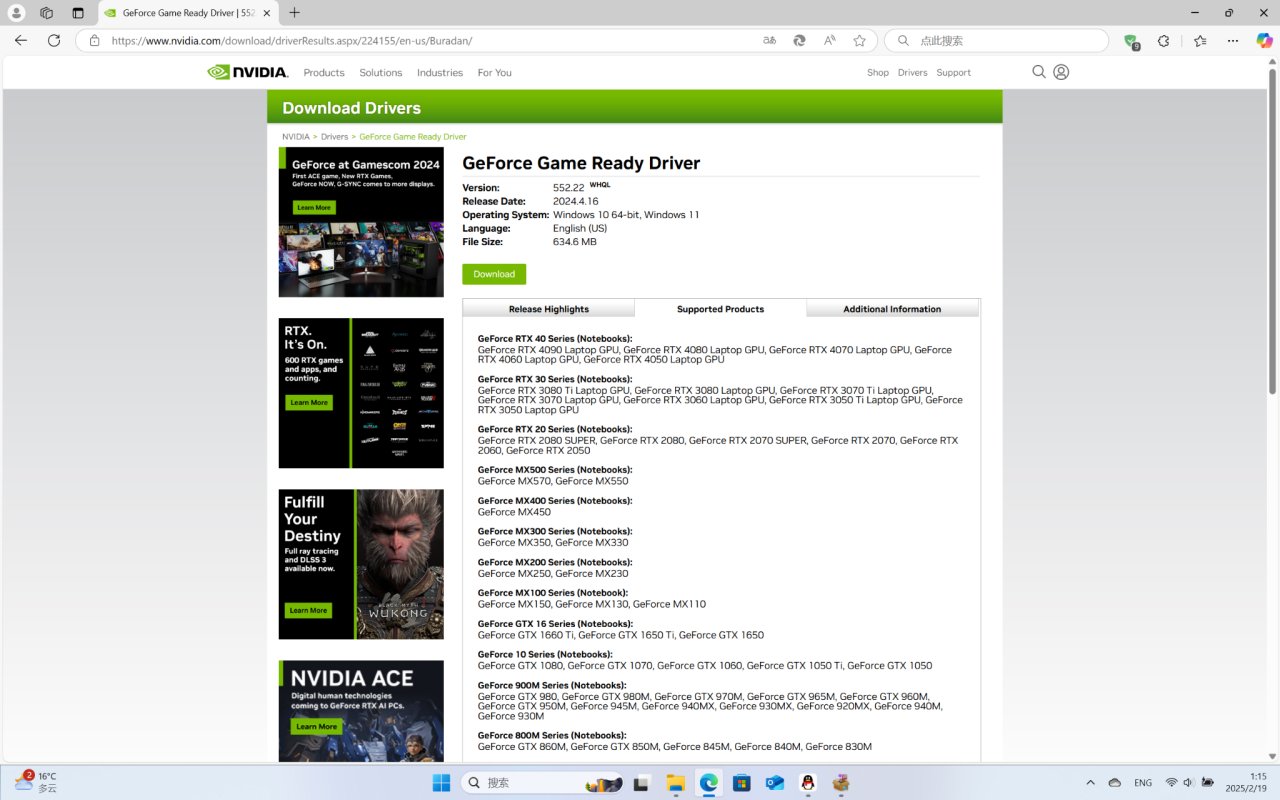Open the Solutions menu
Viewport: 1280px width, 800px height.
[381, 72]
